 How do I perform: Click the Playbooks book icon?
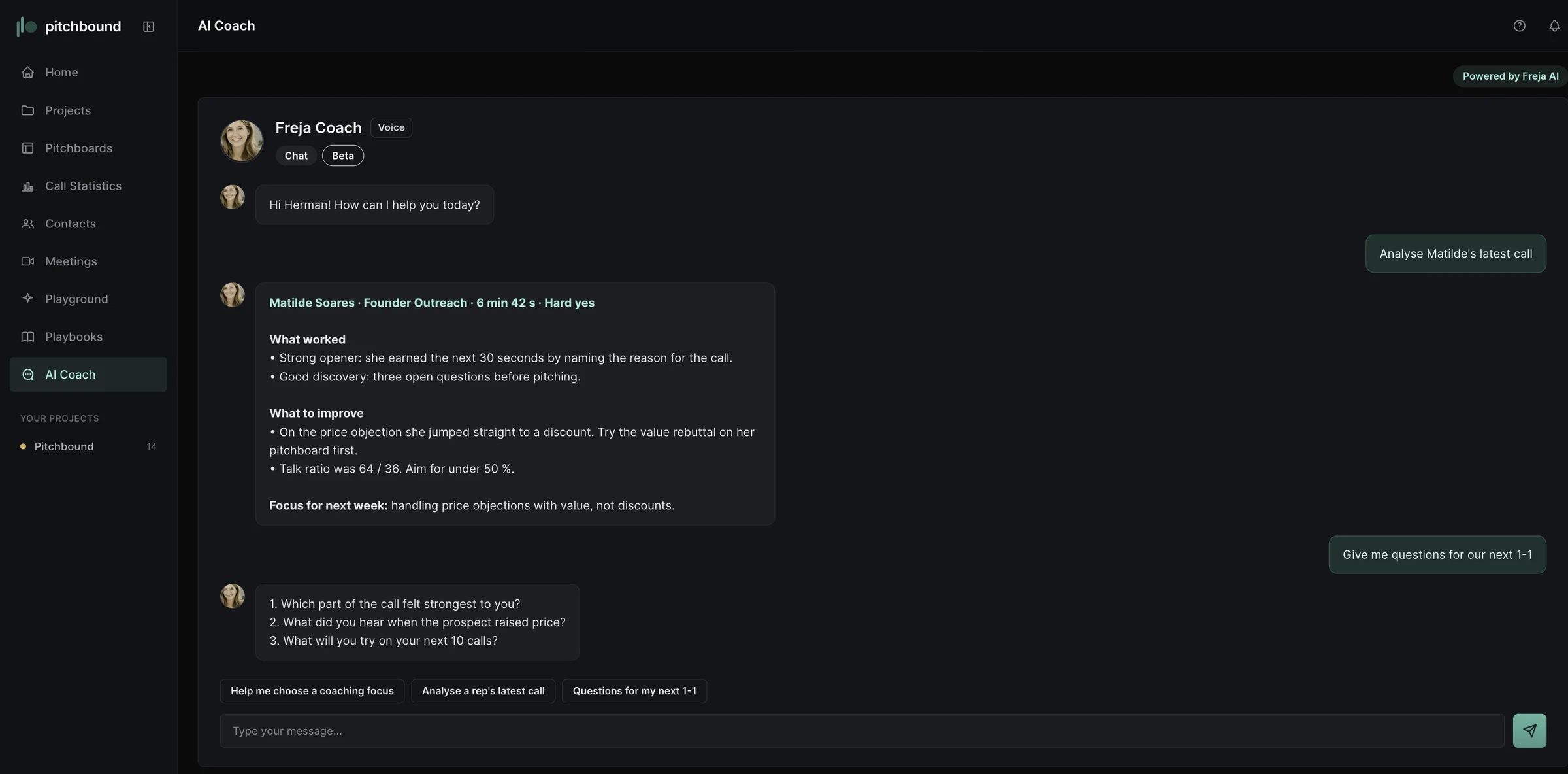(x=27, y=337)
